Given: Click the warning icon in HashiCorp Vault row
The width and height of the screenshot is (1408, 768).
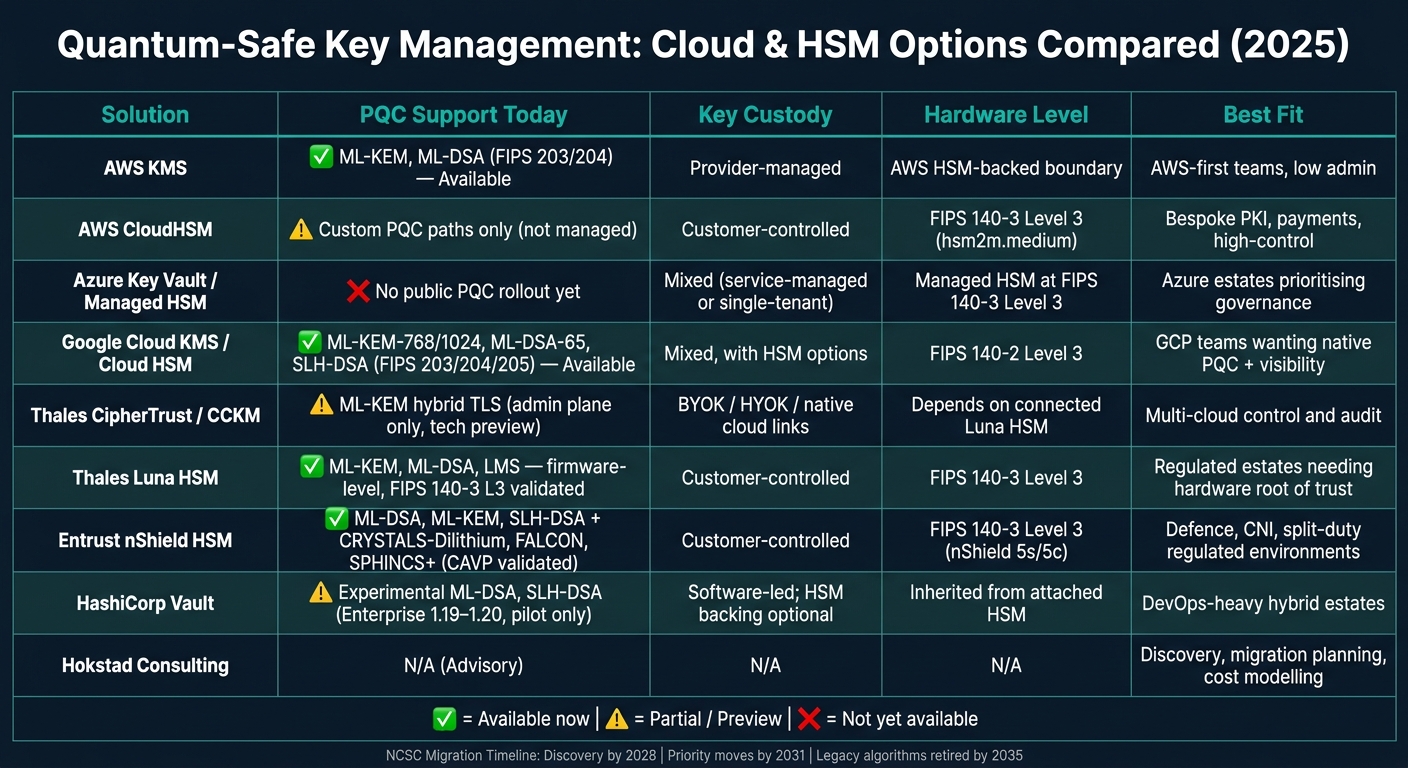Looking at the screenshot, I should pyautogui.click(x=321, y=592).
